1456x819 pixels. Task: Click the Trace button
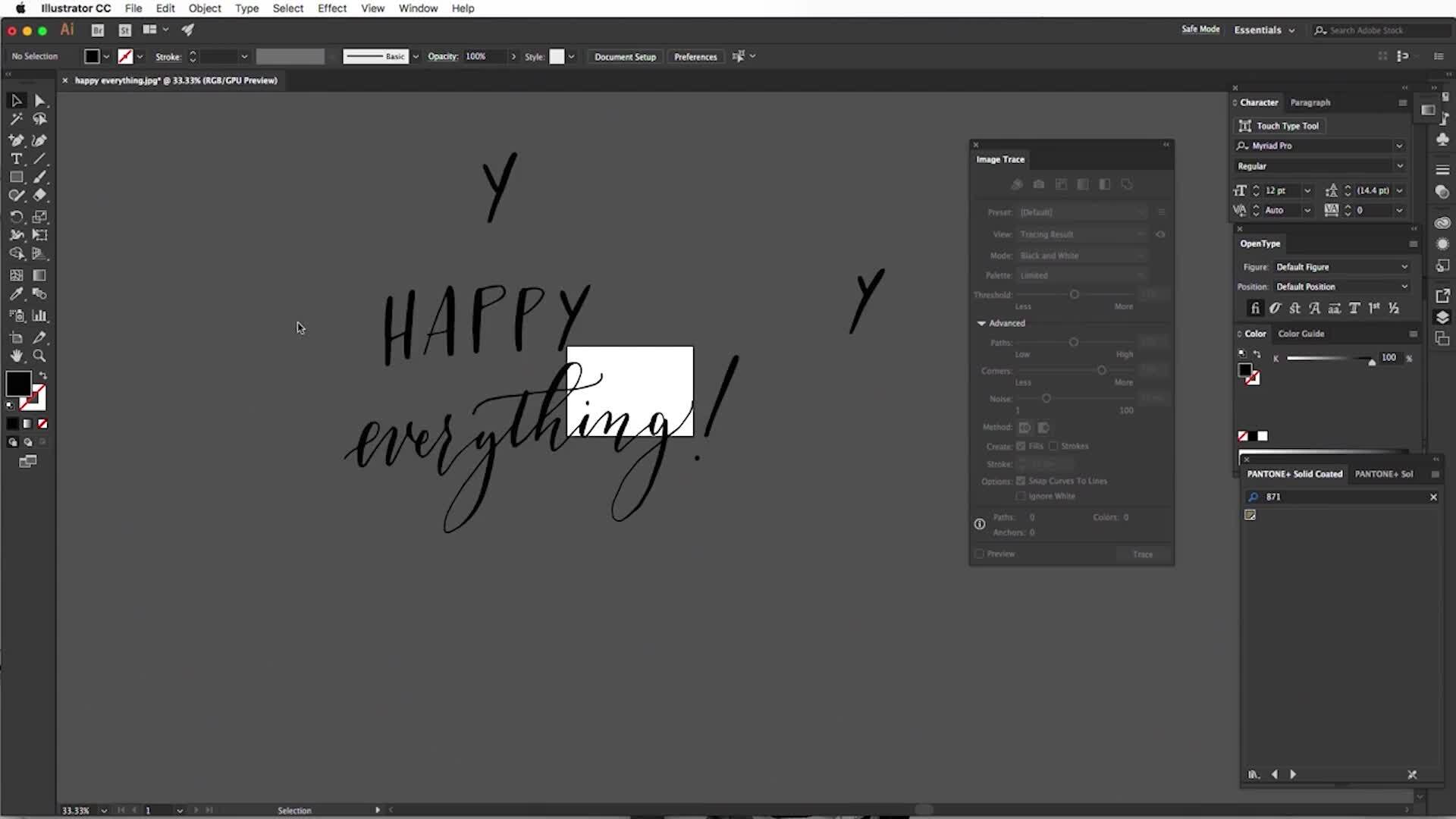click(1143, 554)
